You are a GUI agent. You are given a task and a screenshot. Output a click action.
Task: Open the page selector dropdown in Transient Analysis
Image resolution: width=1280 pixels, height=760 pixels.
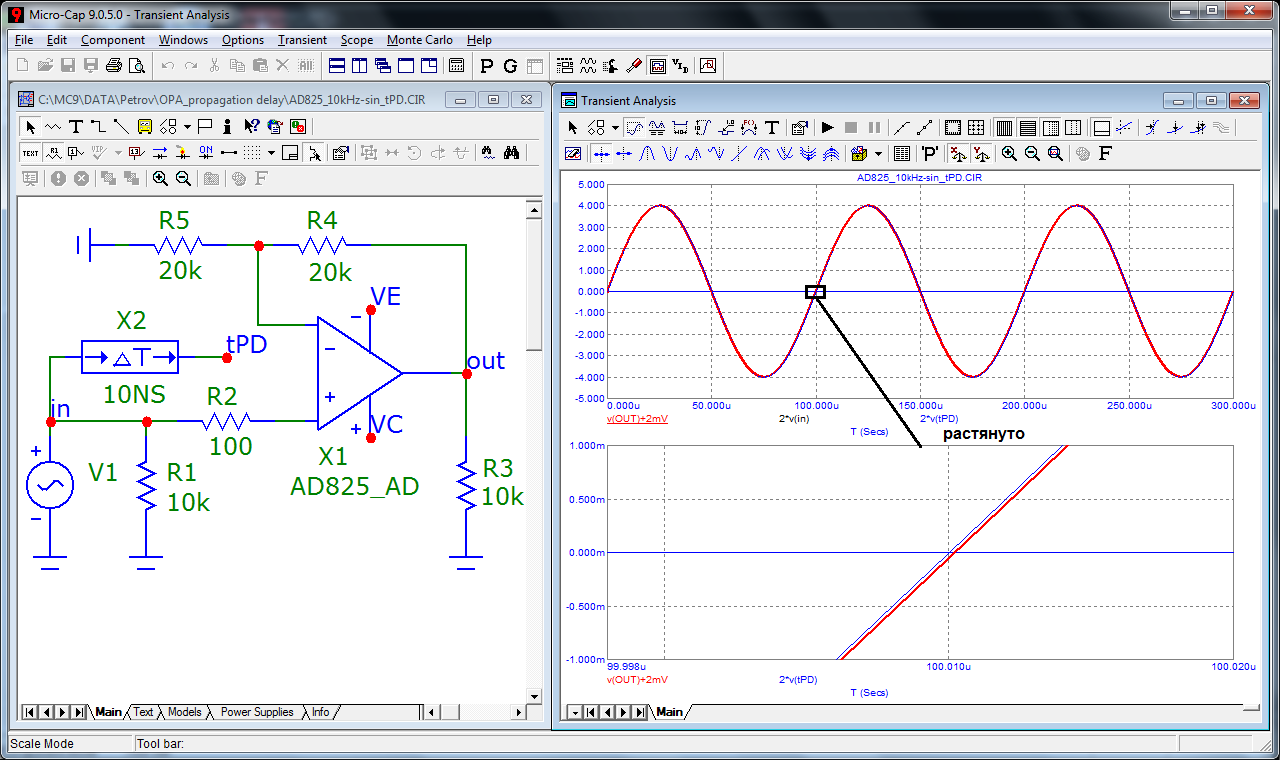(573, 712)
